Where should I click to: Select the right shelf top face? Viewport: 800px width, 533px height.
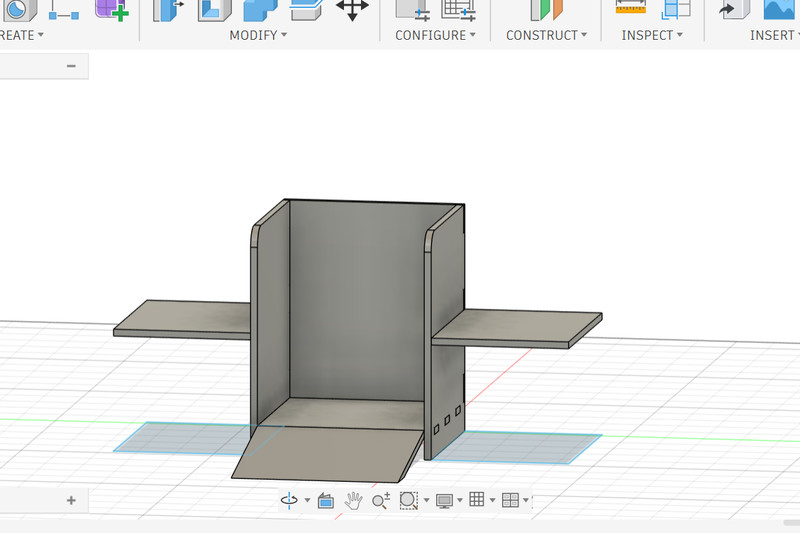tap(515, 325)
